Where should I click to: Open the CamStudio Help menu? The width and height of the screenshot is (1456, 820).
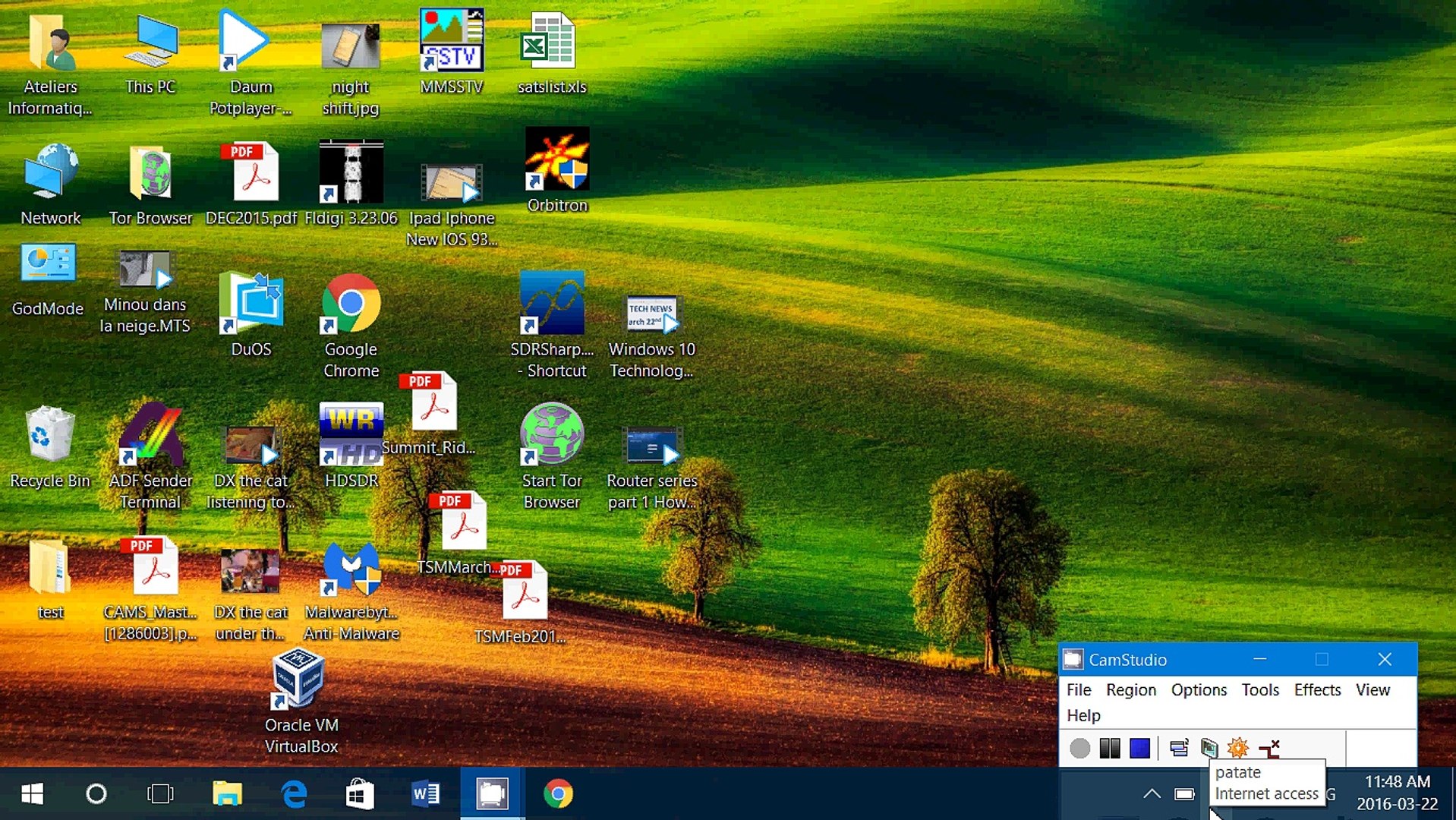pyautogui.click(x=1083, y=715)
